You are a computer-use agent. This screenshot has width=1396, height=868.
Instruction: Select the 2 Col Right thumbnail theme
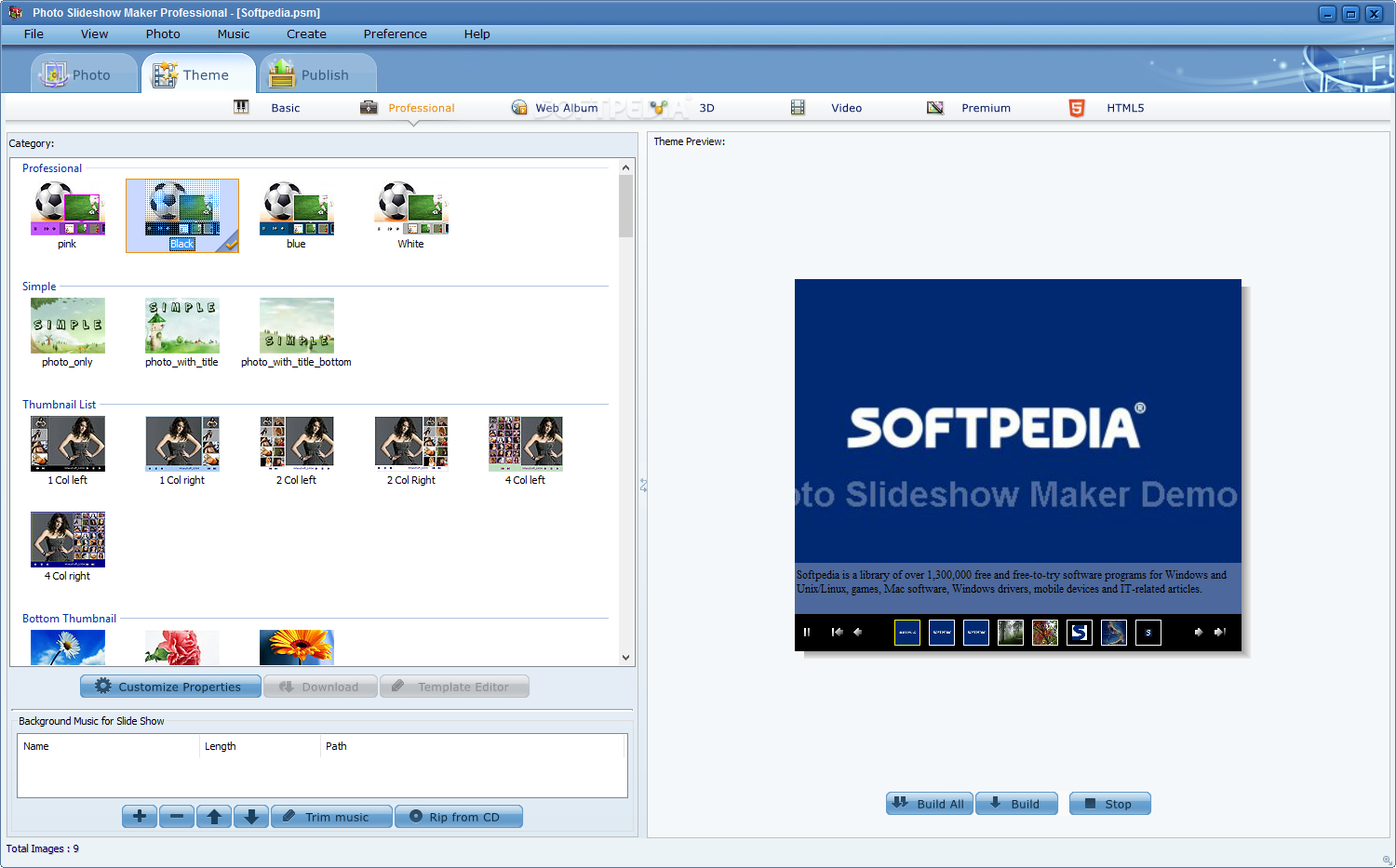tap(410, 444)
